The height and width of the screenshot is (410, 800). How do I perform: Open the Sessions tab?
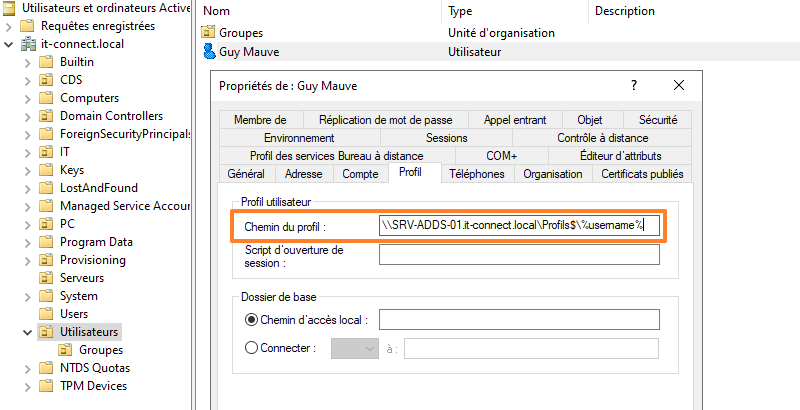[446, 138]
